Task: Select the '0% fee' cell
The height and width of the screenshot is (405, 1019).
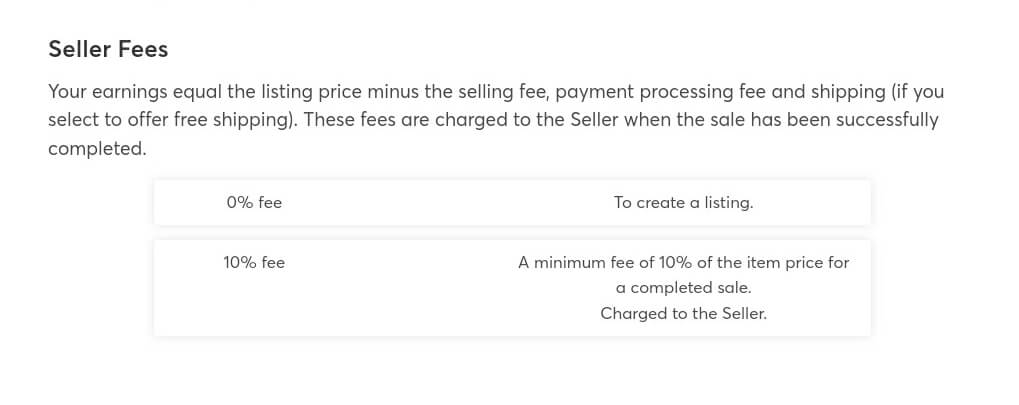Action: pyautogui.click(x=254, y=203)
